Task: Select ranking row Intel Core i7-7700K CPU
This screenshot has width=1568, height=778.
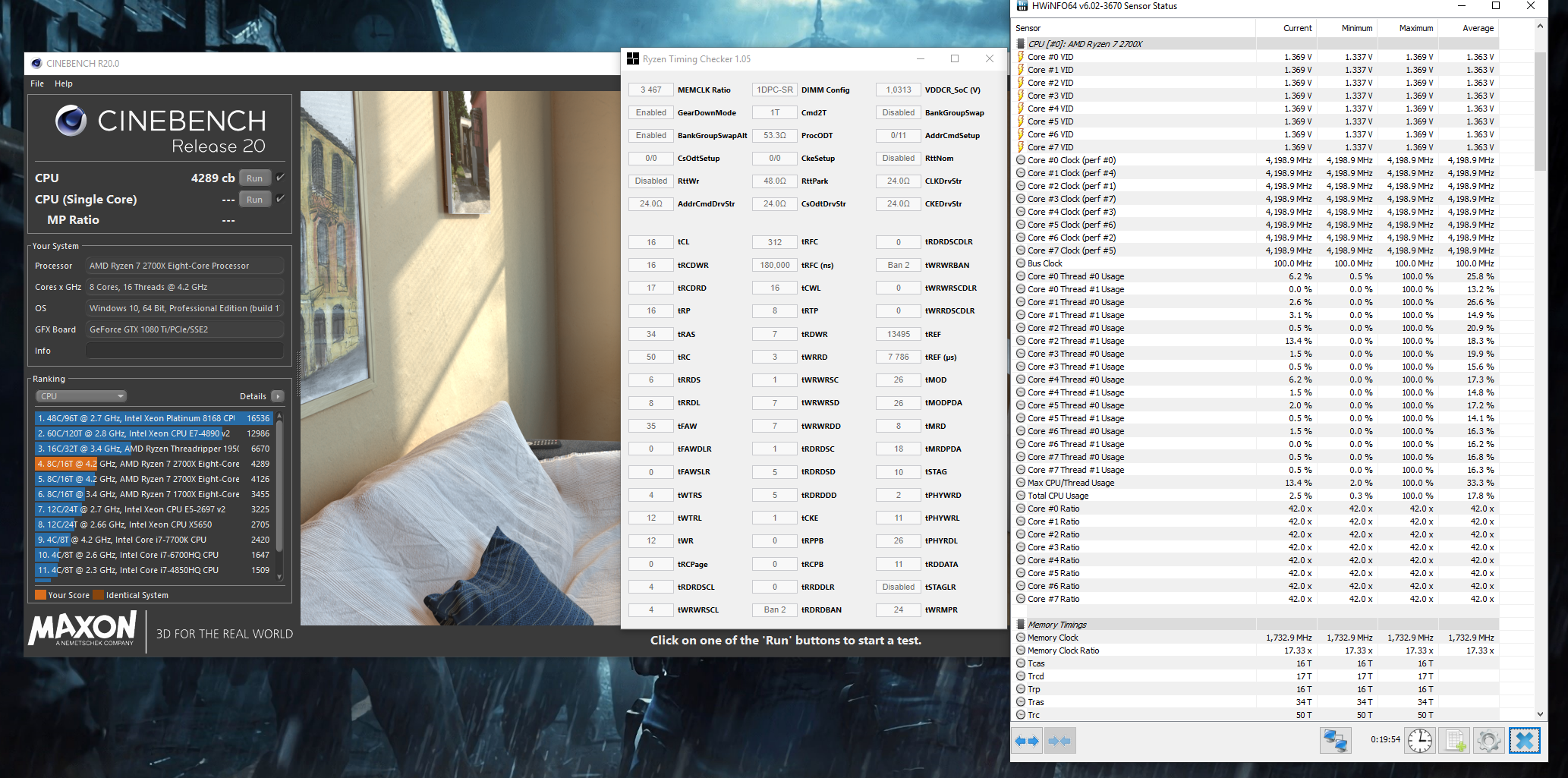Action: tap(153, 540)
